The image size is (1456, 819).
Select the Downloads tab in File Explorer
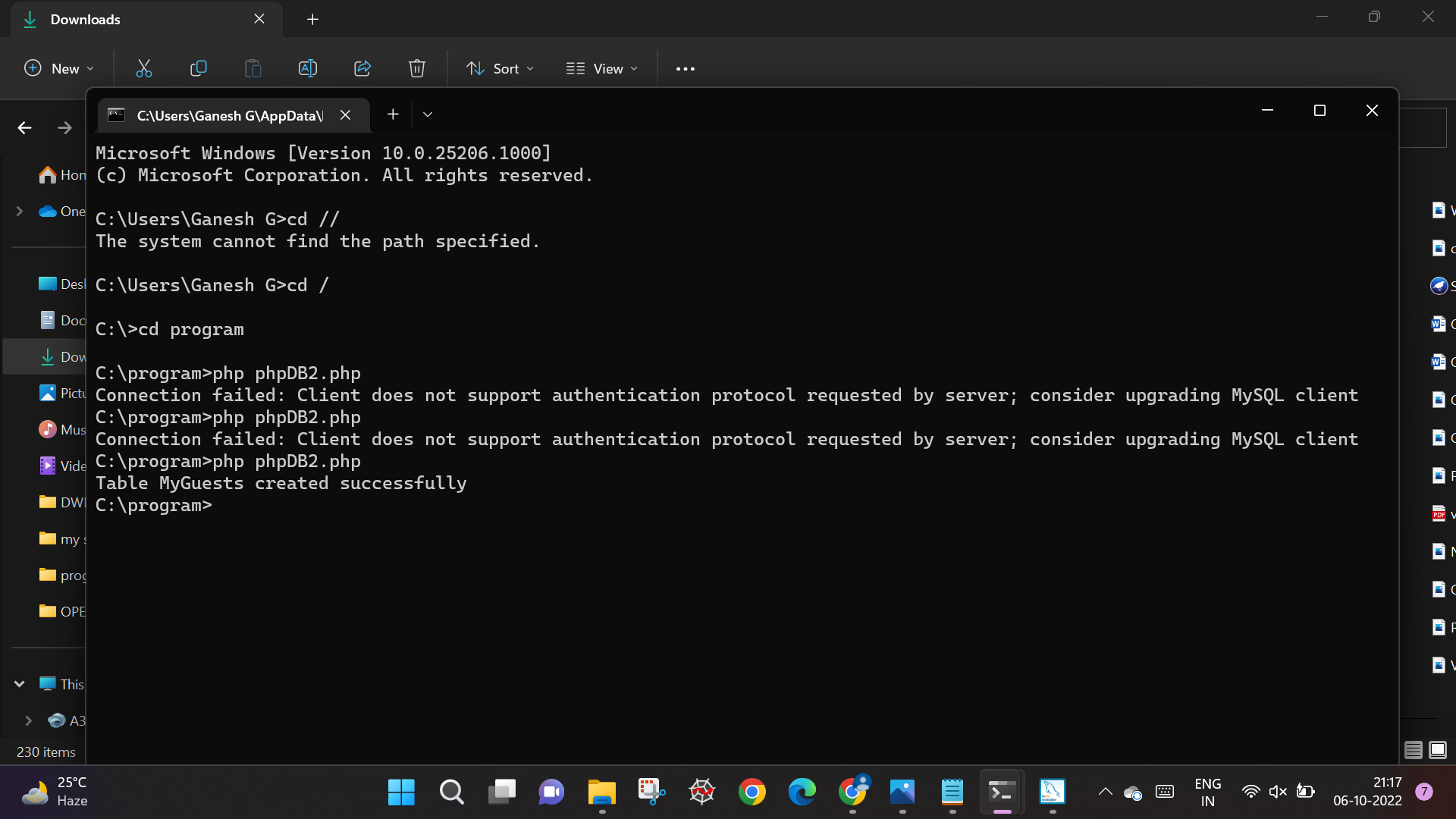84,19
